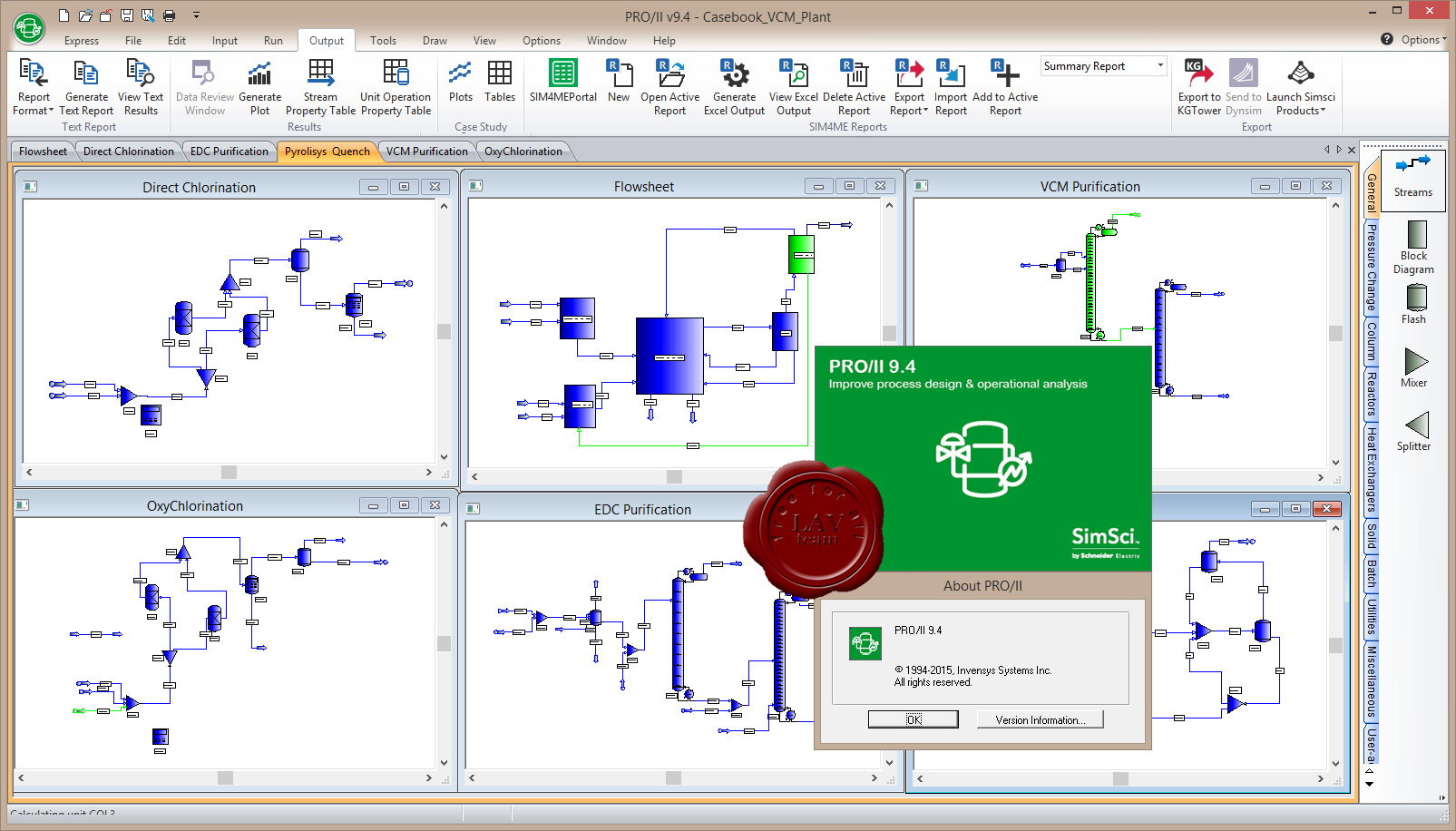Screen dimensions: 1456x831
Task: Open Utilities palette category
Action: (x=1371, y=617)
